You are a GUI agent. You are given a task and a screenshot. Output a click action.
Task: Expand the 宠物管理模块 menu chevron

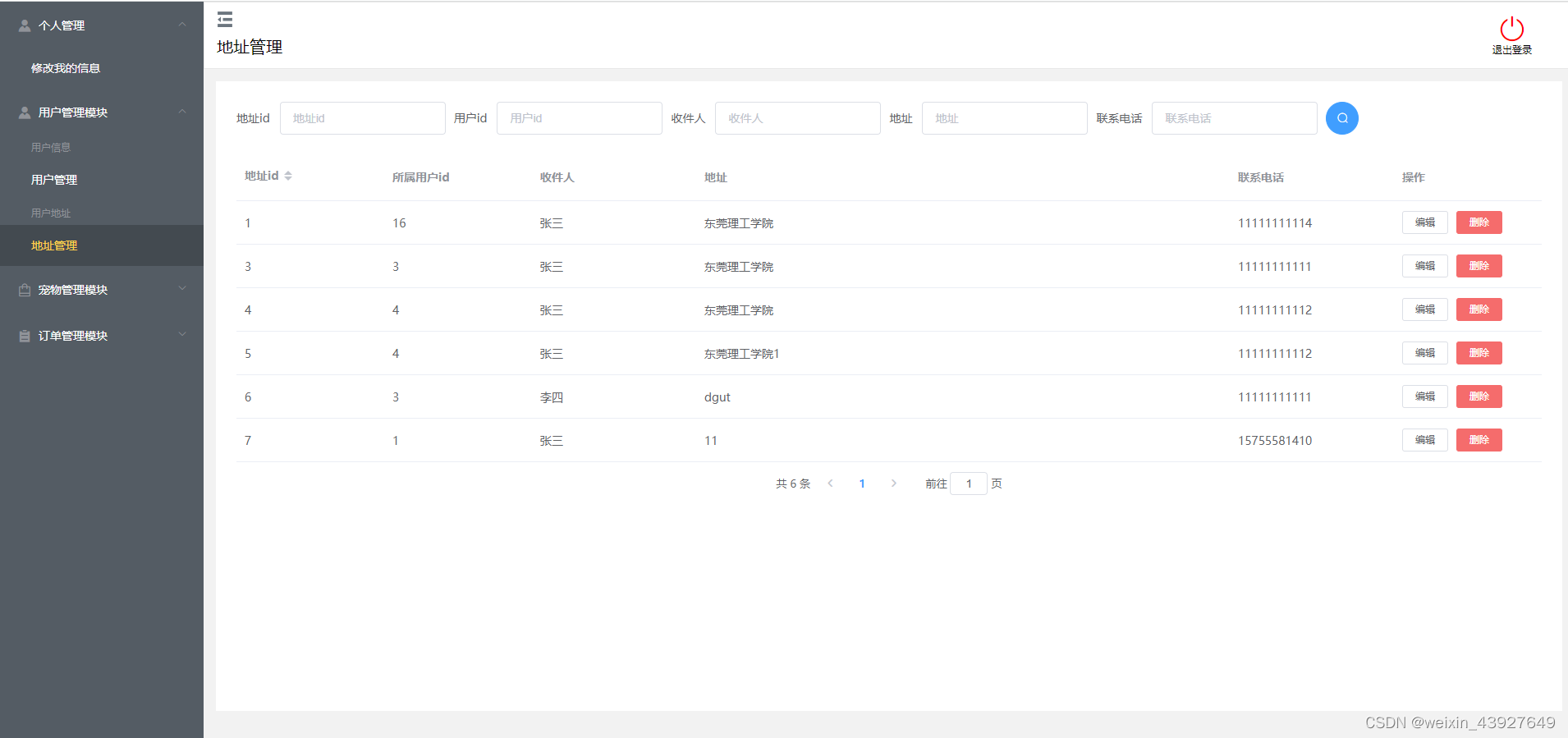coord(182,289)
